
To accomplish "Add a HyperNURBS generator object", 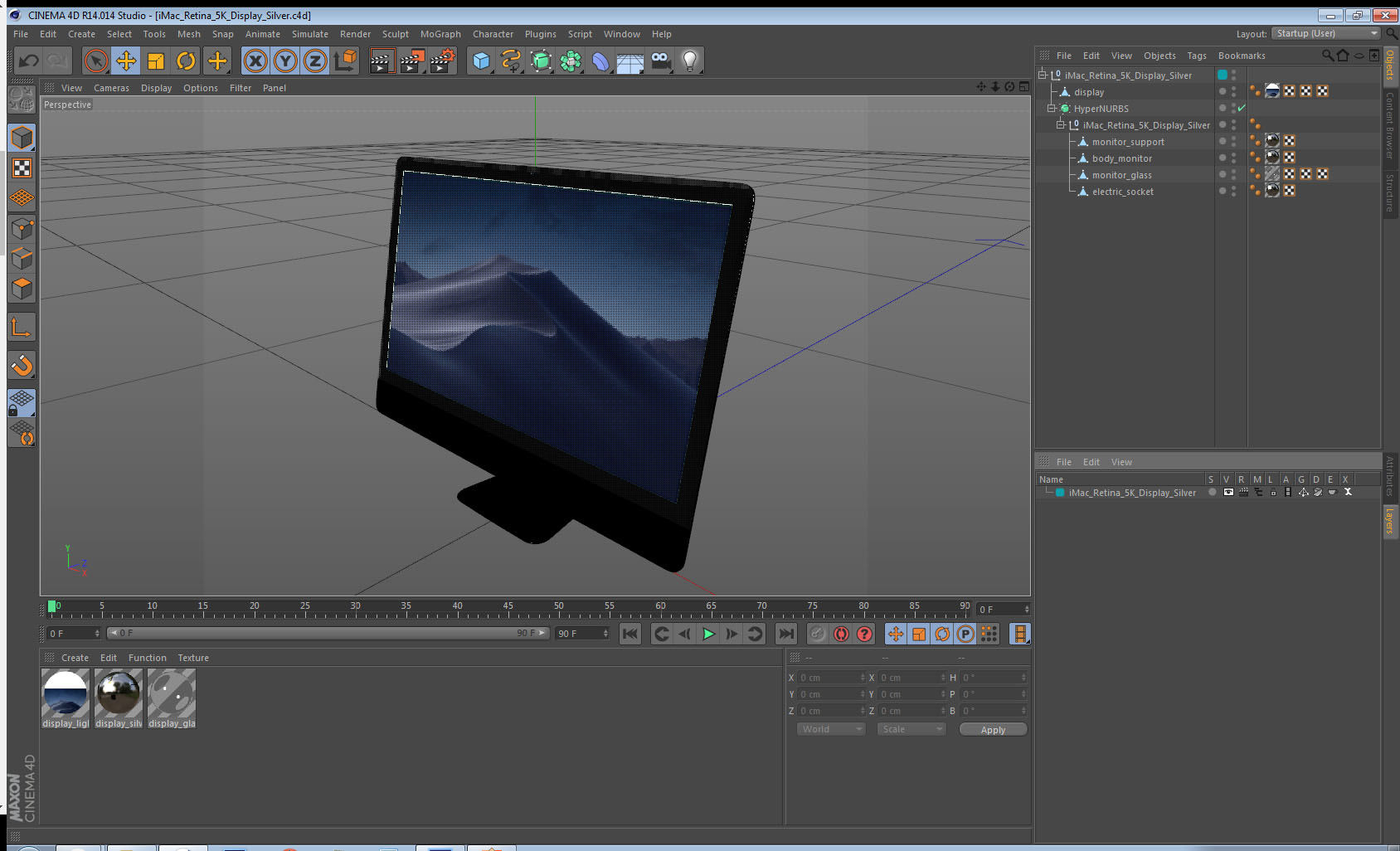I will click(541, 61).
